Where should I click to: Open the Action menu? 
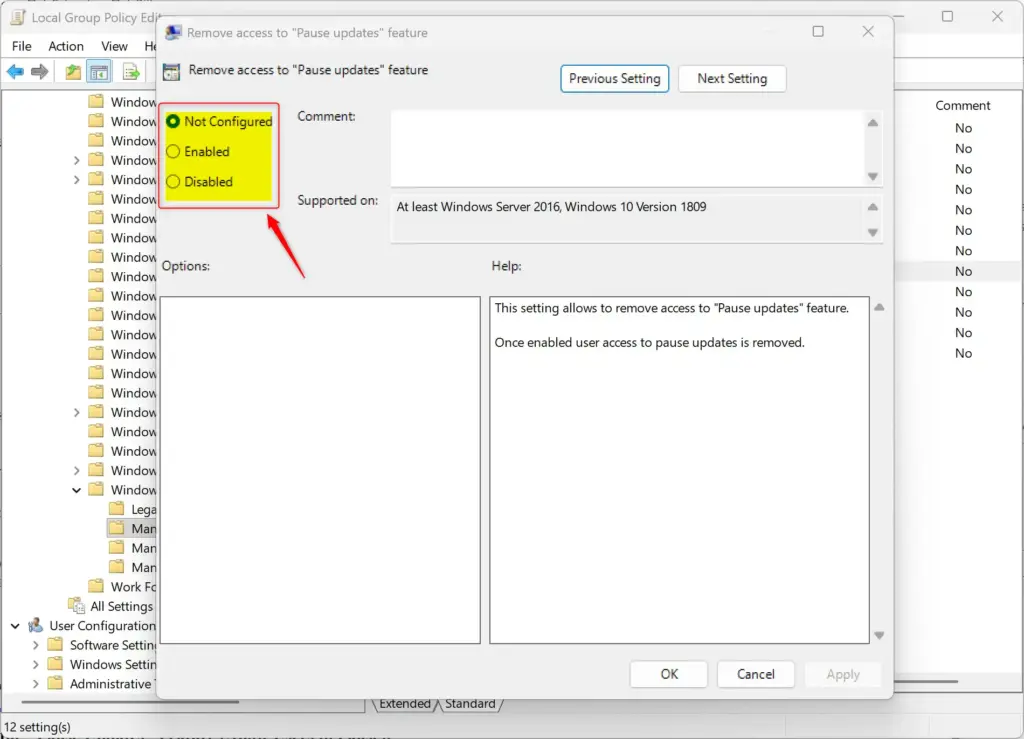click(66, 46)
